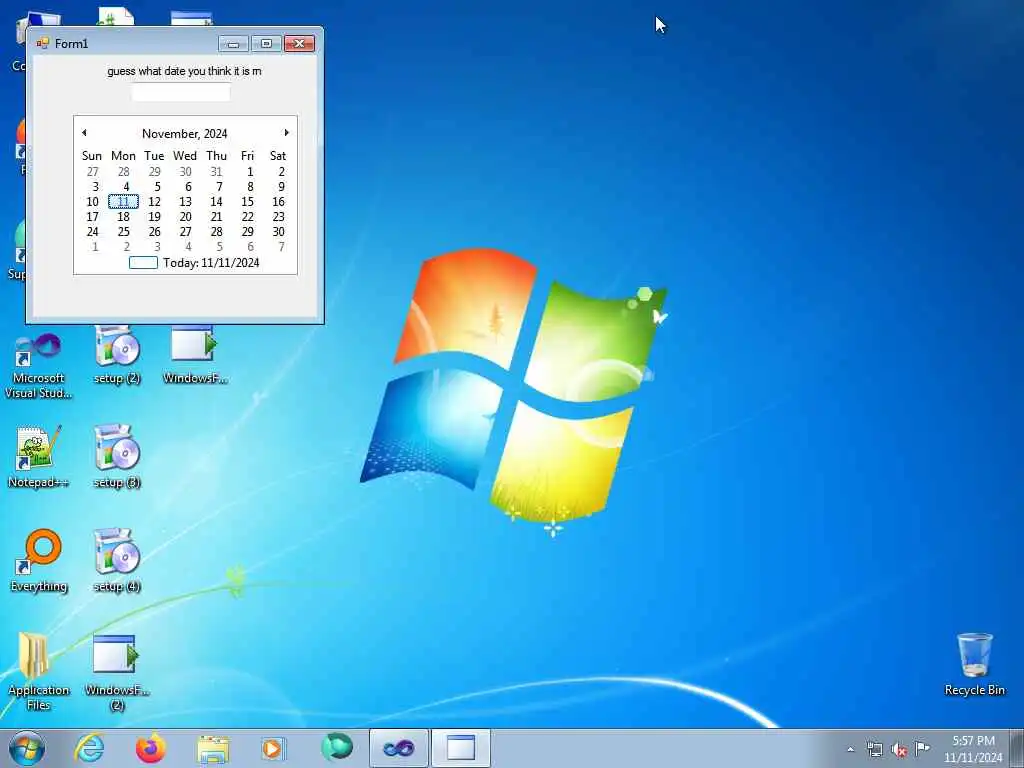
Task: Select the Application Files folder
Action: click(38, 671)
